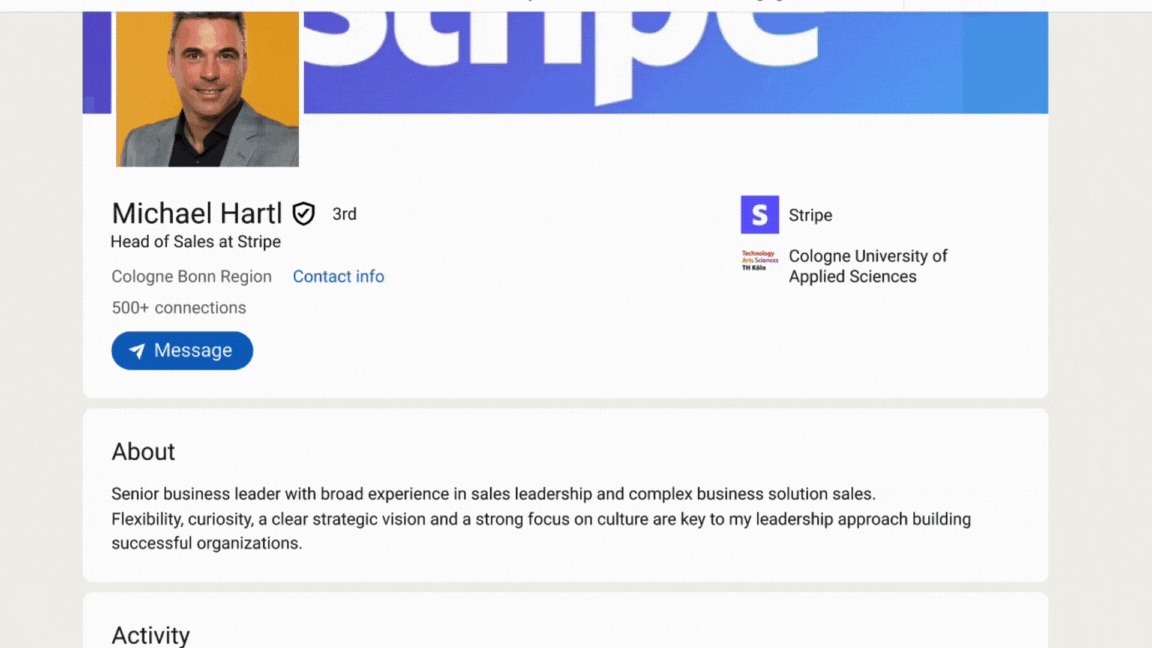This screenshot has width=1152, height=648.
Task: Click the paper plane icon inside the Message button
Action: point(136,350)
